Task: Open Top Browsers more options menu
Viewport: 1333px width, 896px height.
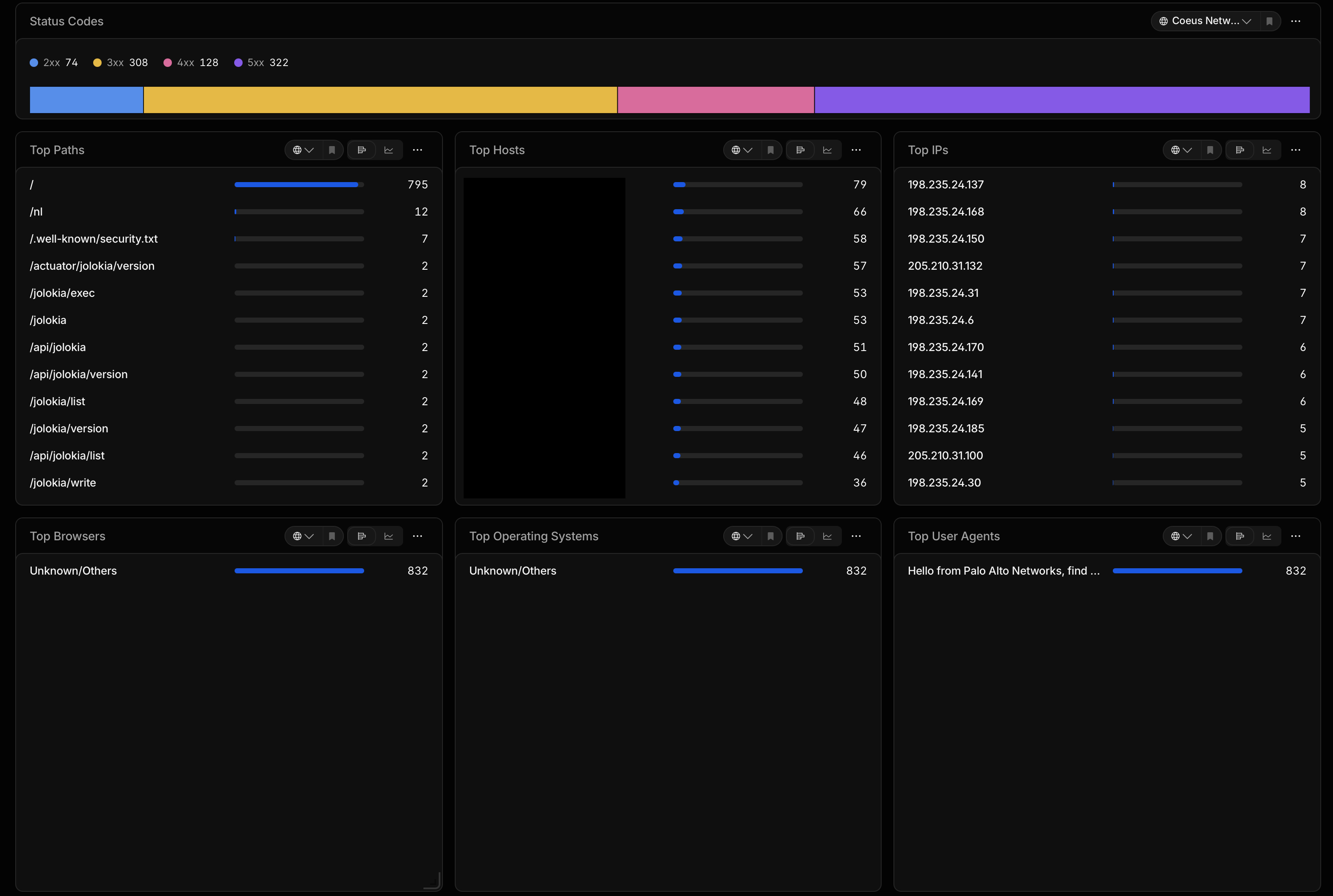Action: (418, 536)
